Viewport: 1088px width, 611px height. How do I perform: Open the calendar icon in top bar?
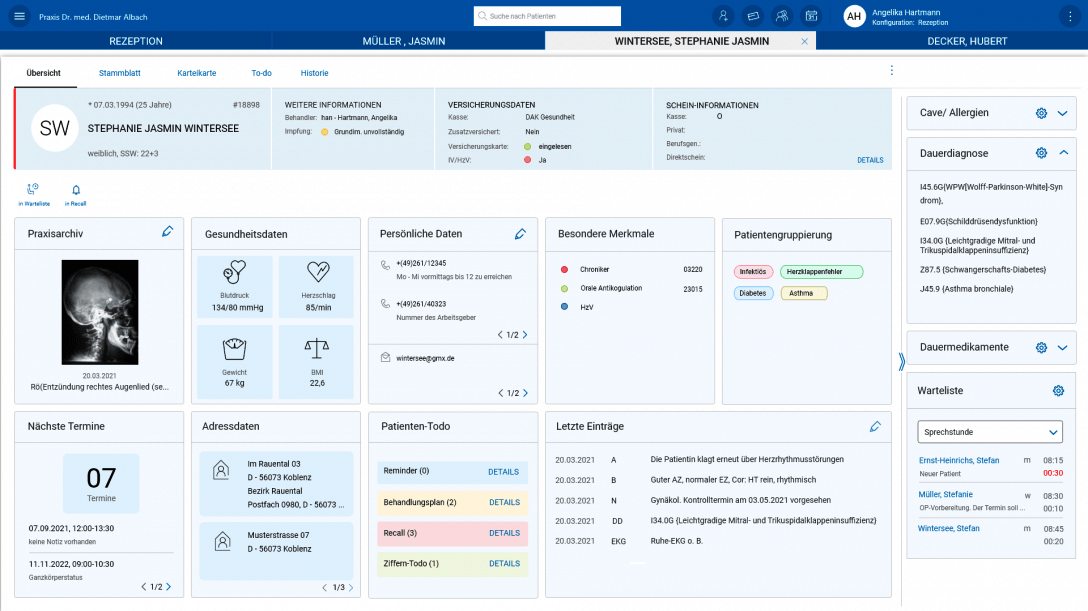point(811,16)
